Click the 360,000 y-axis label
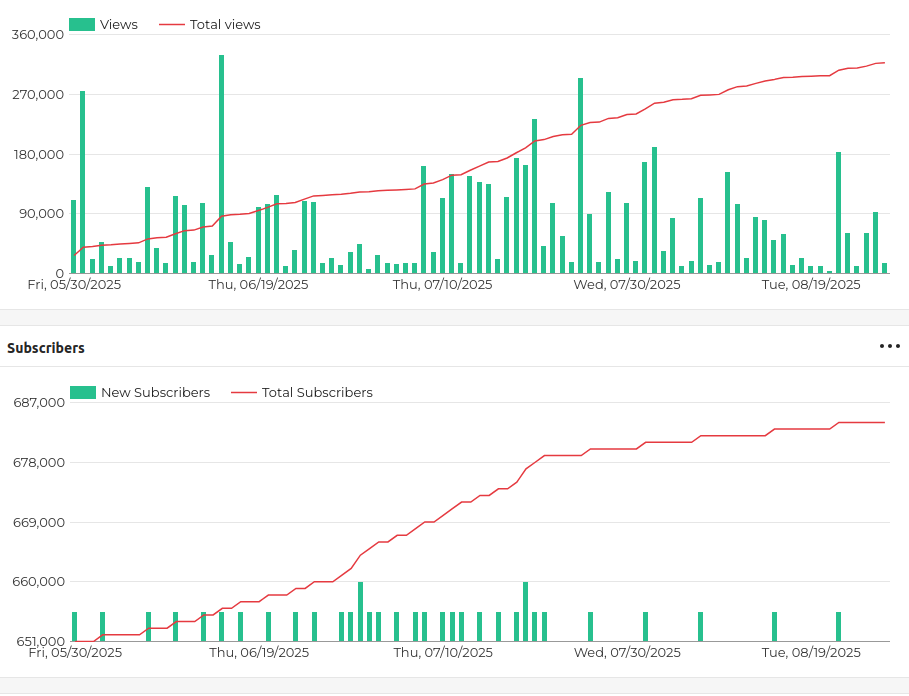Image resolution: width=909 pixels, height=696 pixels. (x=38, y=35)
